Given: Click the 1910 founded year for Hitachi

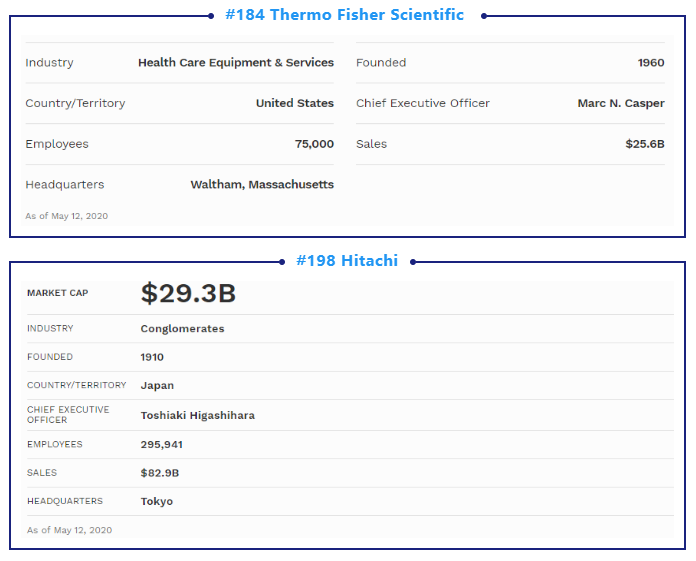Looking at the screenshot, I should pos(152,357).
